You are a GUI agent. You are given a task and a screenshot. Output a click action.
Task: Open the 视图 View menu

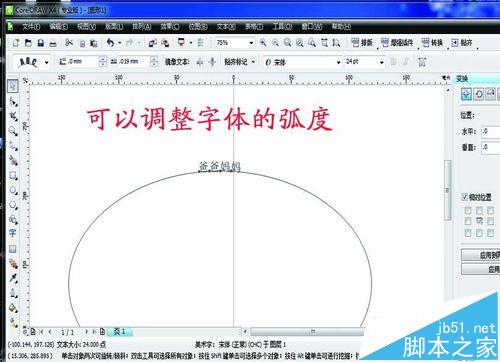click(x=86, y=26)
